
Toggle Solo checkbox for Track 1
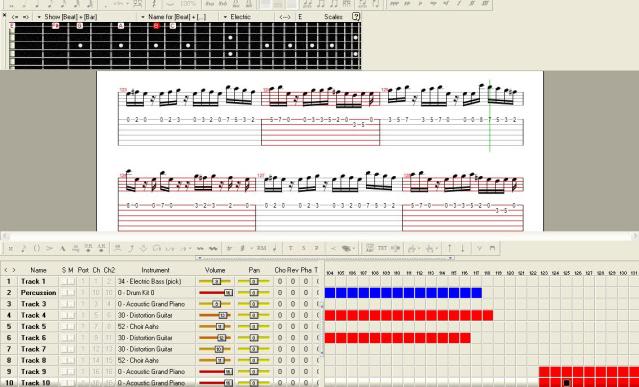pos(65,281)
